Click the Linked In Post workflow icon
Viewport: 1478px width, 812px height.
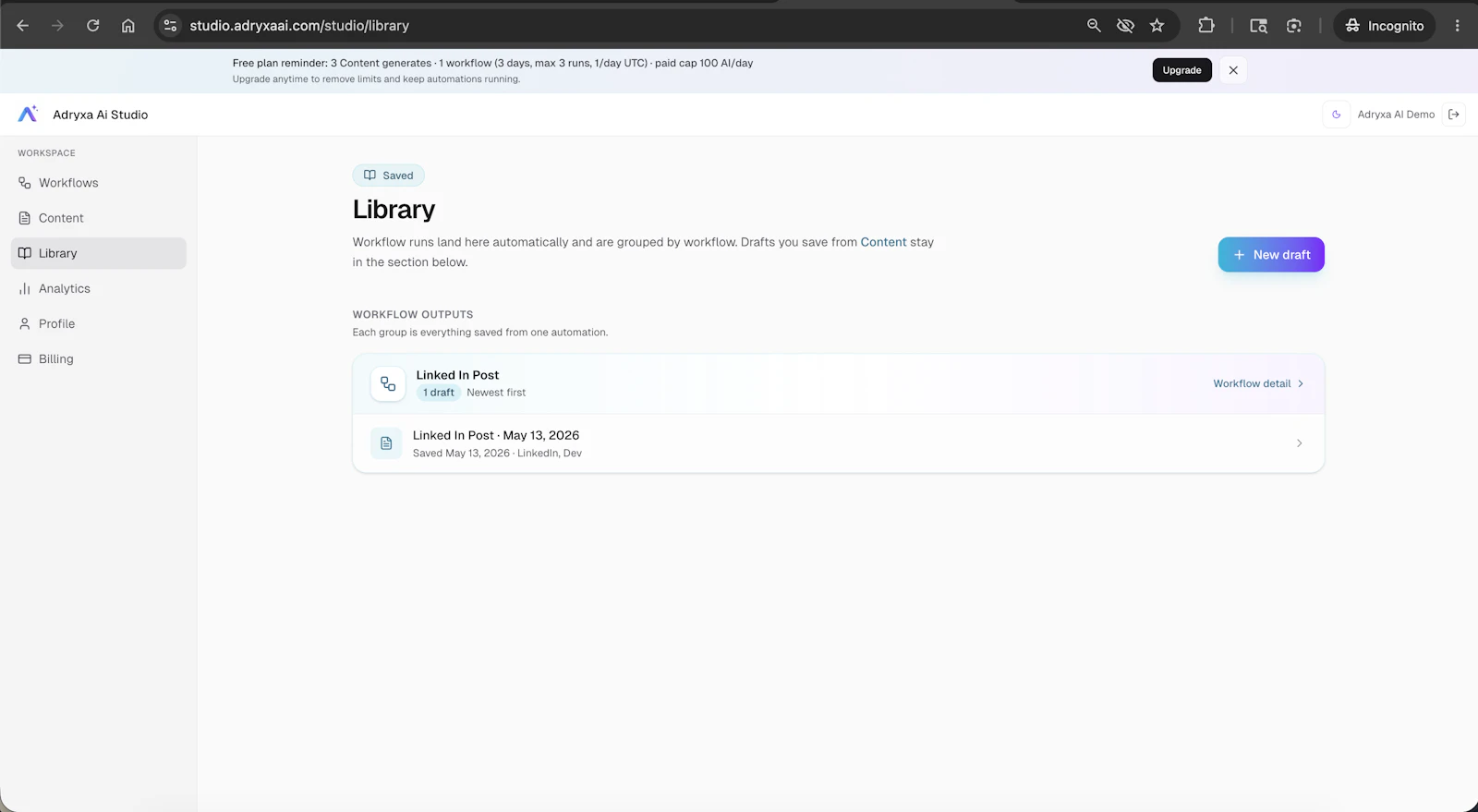[388, 384]
